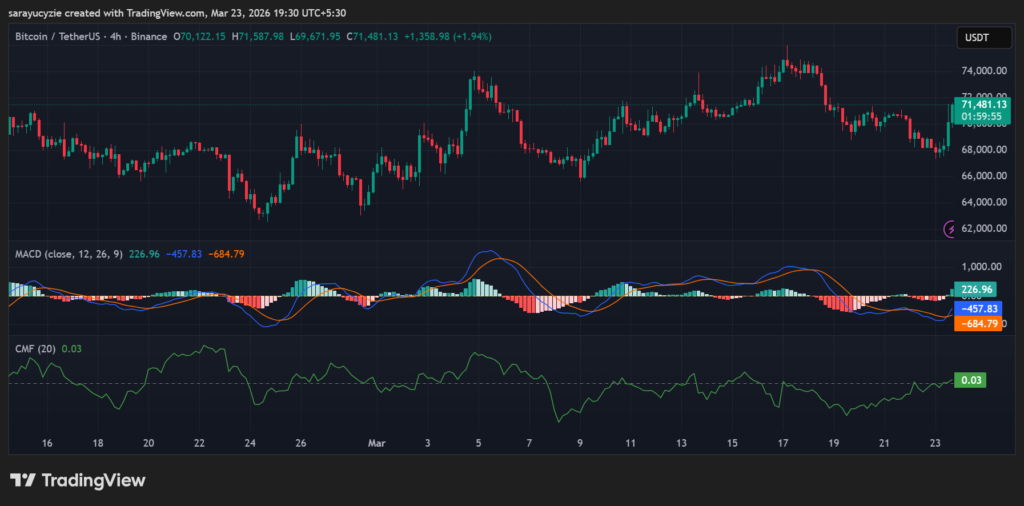Select the MACD (close, 12, 26, 9) legend

click(x=68, y=254)
